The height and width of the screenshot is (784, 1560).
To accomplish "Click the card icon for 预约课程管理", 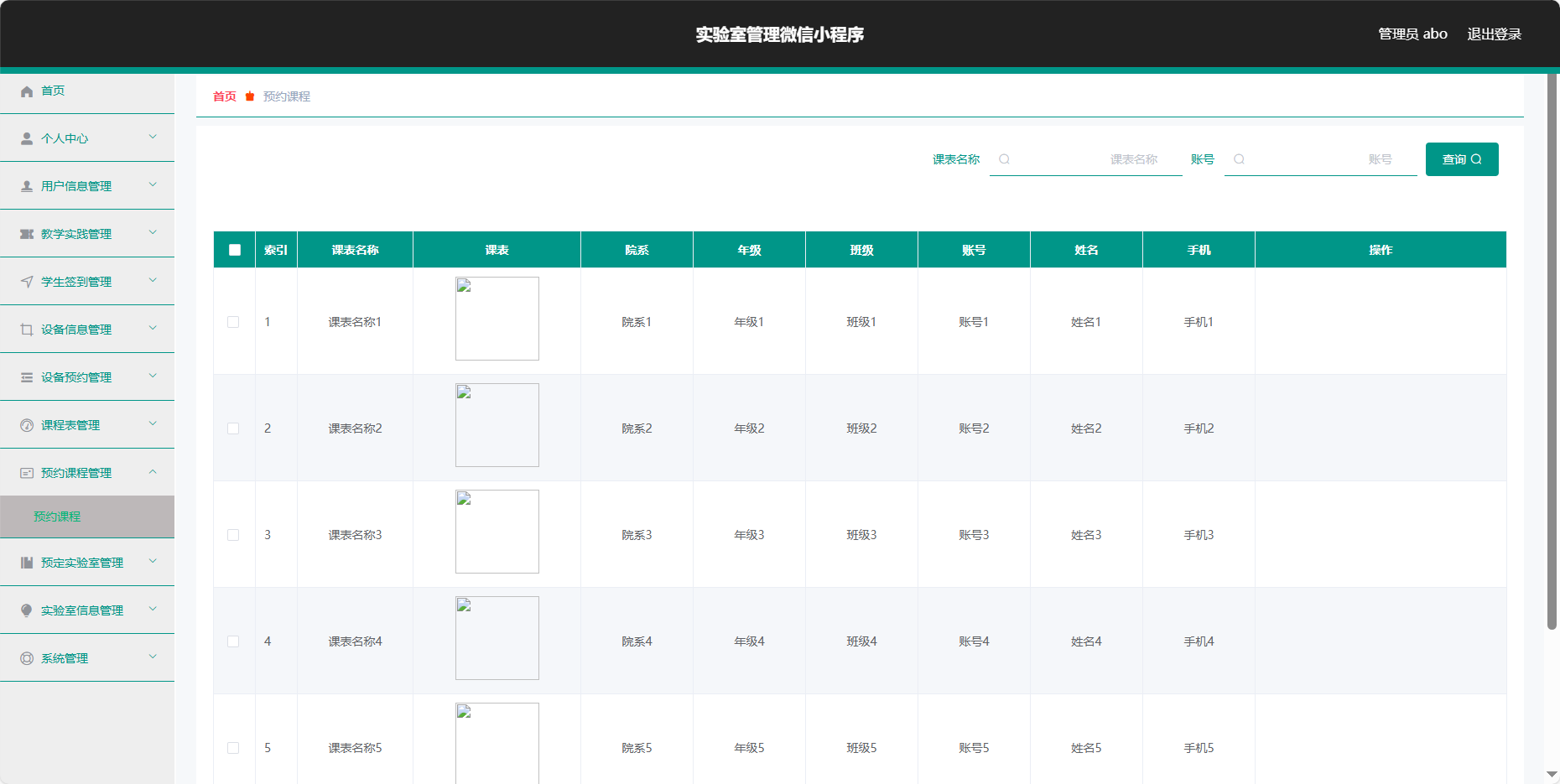I will (x=27, y=474).
